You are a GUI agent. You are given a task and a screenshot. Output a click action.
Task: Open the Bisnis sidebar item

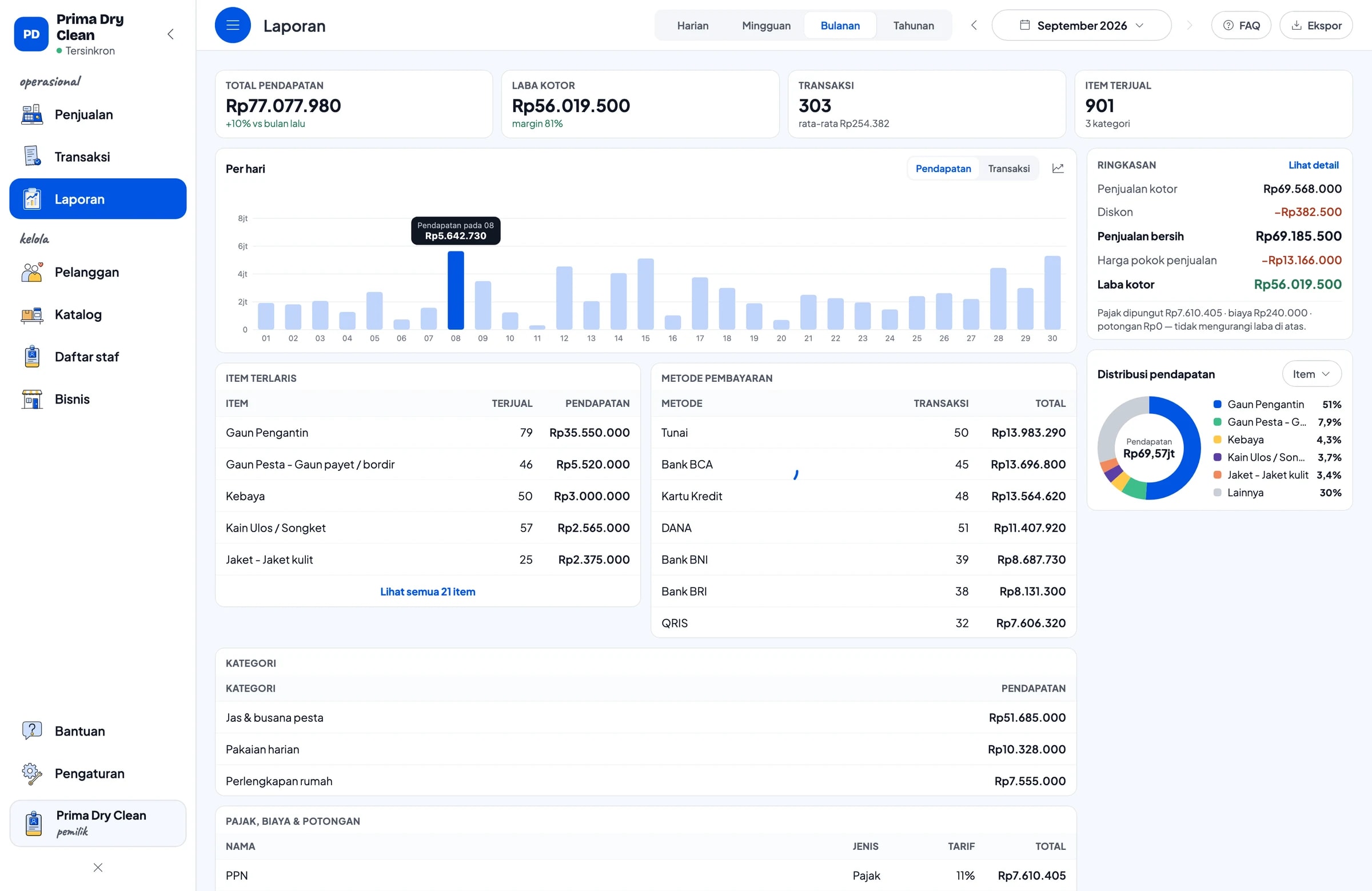pos(98,399)
